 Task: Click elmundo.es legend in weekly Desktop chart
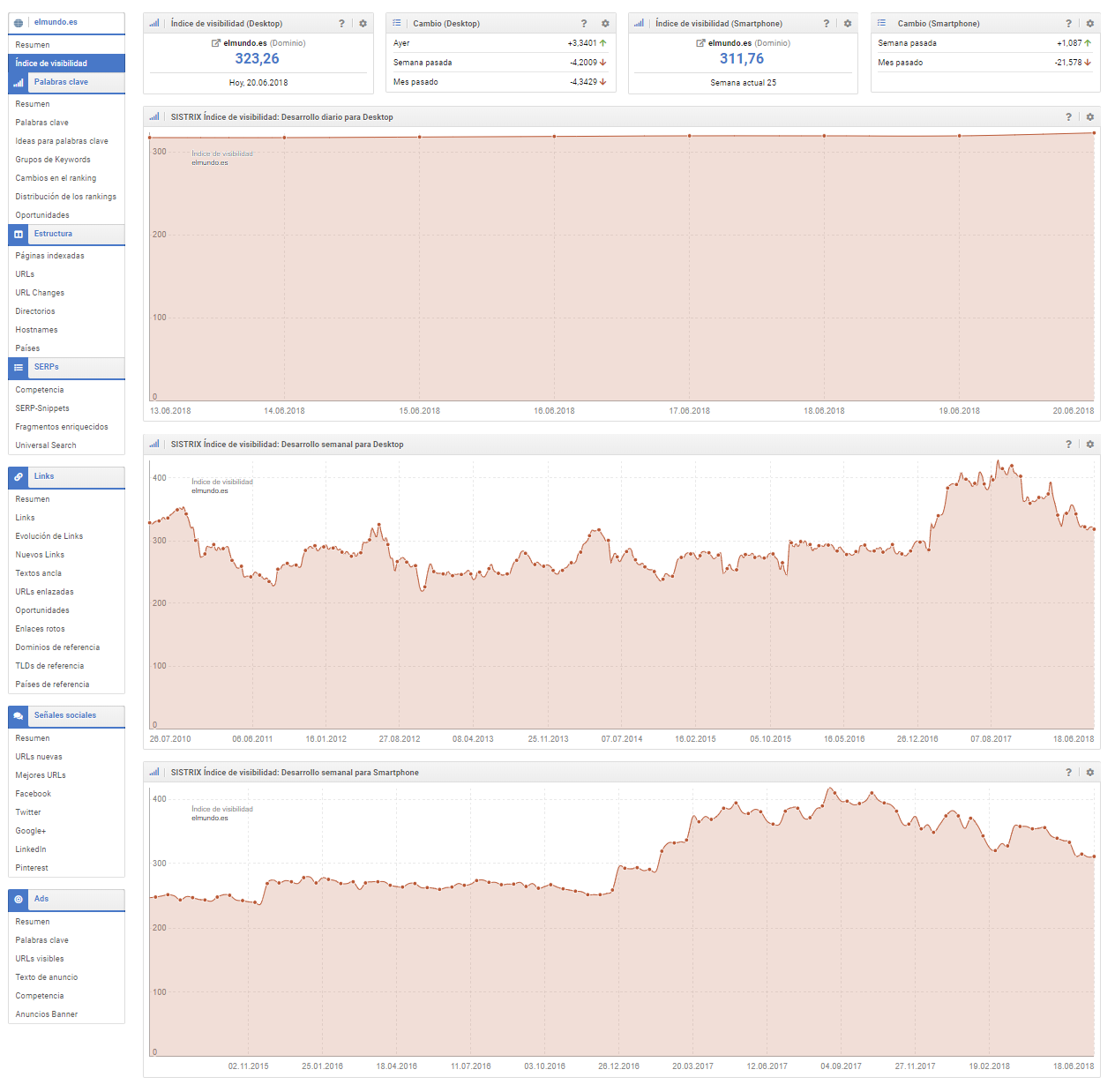pyautogui.click(x=210, y=490)
